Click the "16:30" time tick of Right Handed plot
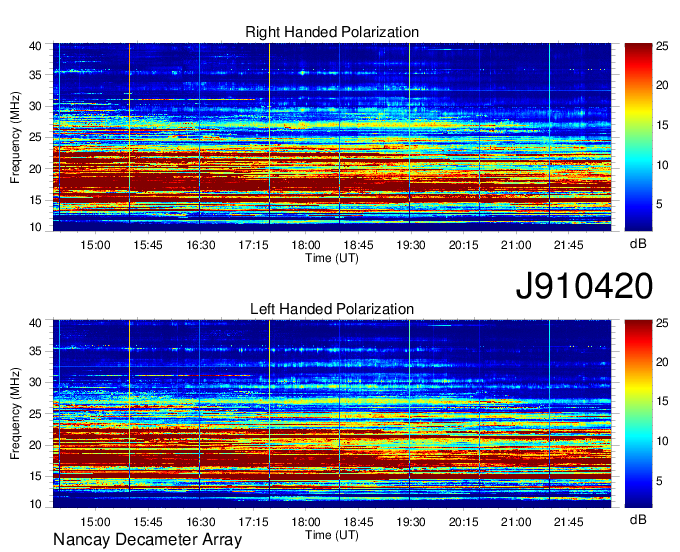Image resolution: width=680 pixels, height=552 pixels. click(201, 245)
